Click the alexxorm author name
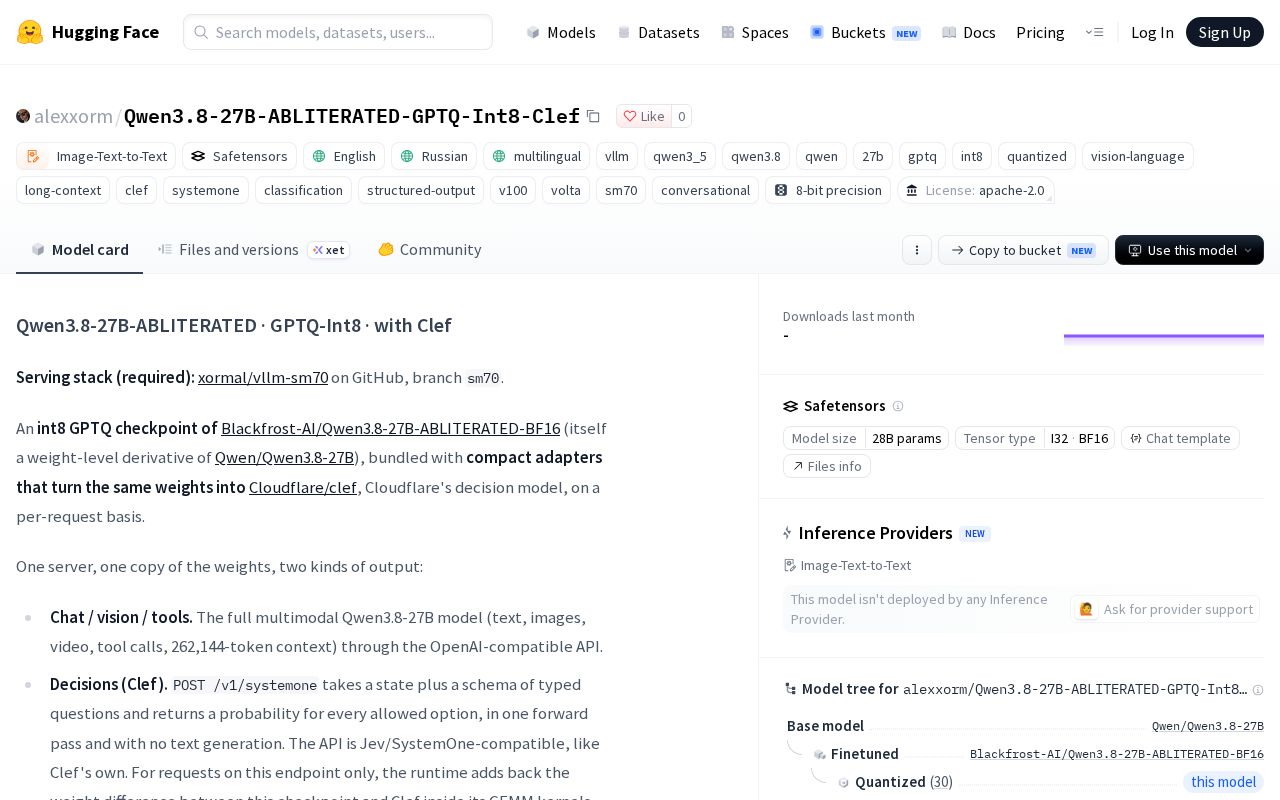 (x=73, y=116)
